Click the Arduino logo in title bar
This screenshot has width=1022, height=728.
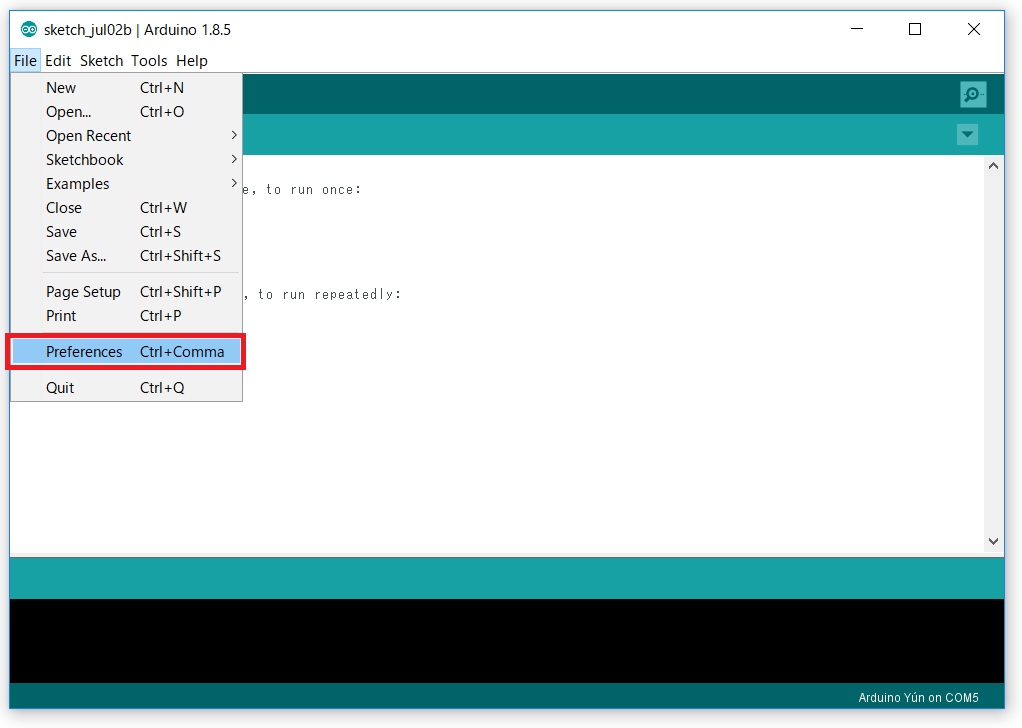tap(29, 29)
